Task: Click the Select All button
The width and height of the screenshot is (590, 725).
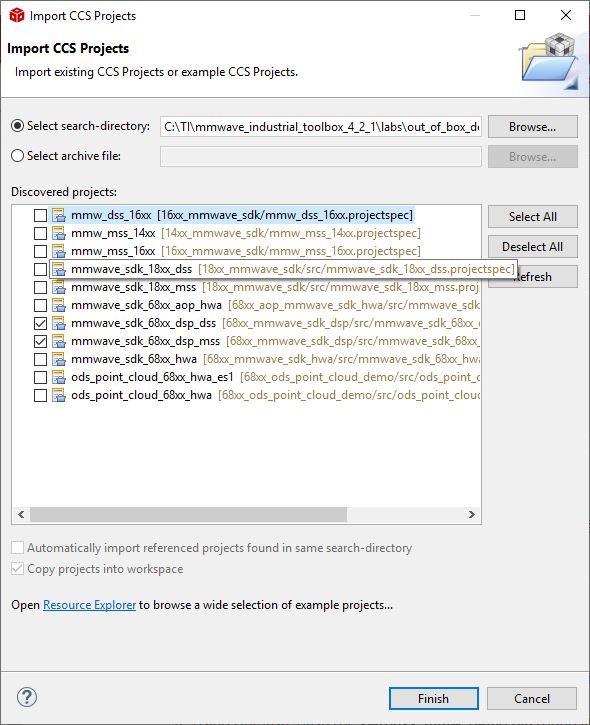Action: (533, 216)
